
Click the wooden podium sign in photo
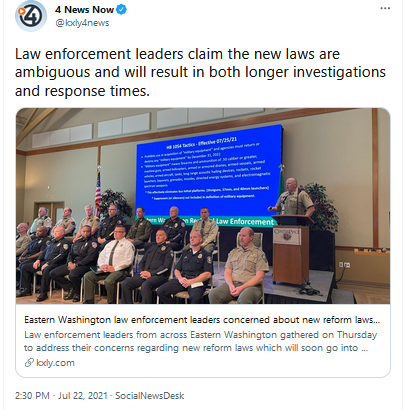(x=287, y=235)
